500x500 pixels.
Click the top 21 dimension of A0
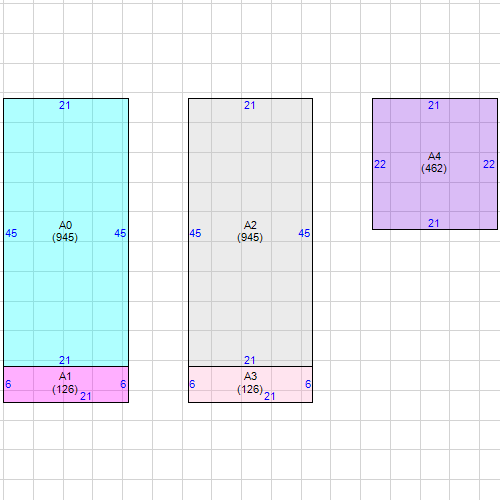[x=65, y=105]
